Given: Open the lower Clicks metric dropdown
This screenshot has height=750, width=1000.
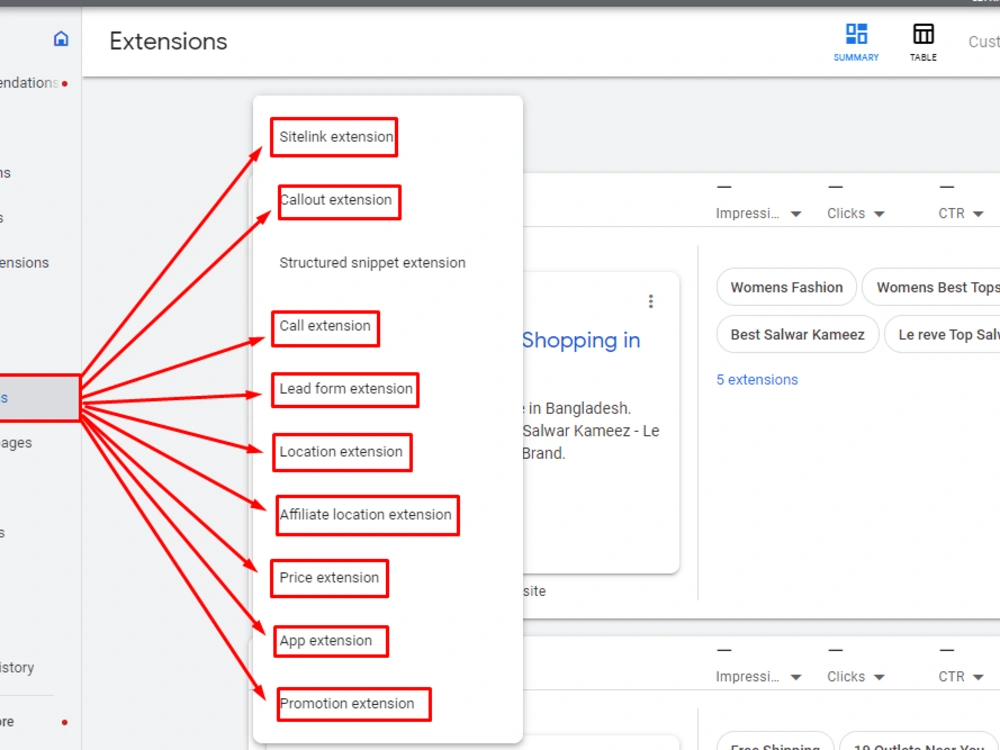Looking at the screenshot, I should click(855, 677).
